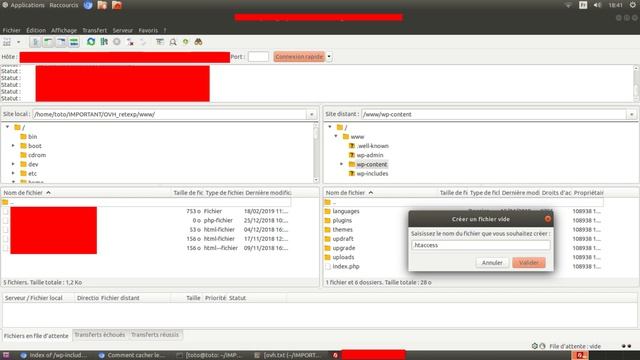Open the Connexion rapide history dropdown
The image size is (640, 360).
point(329,57)
